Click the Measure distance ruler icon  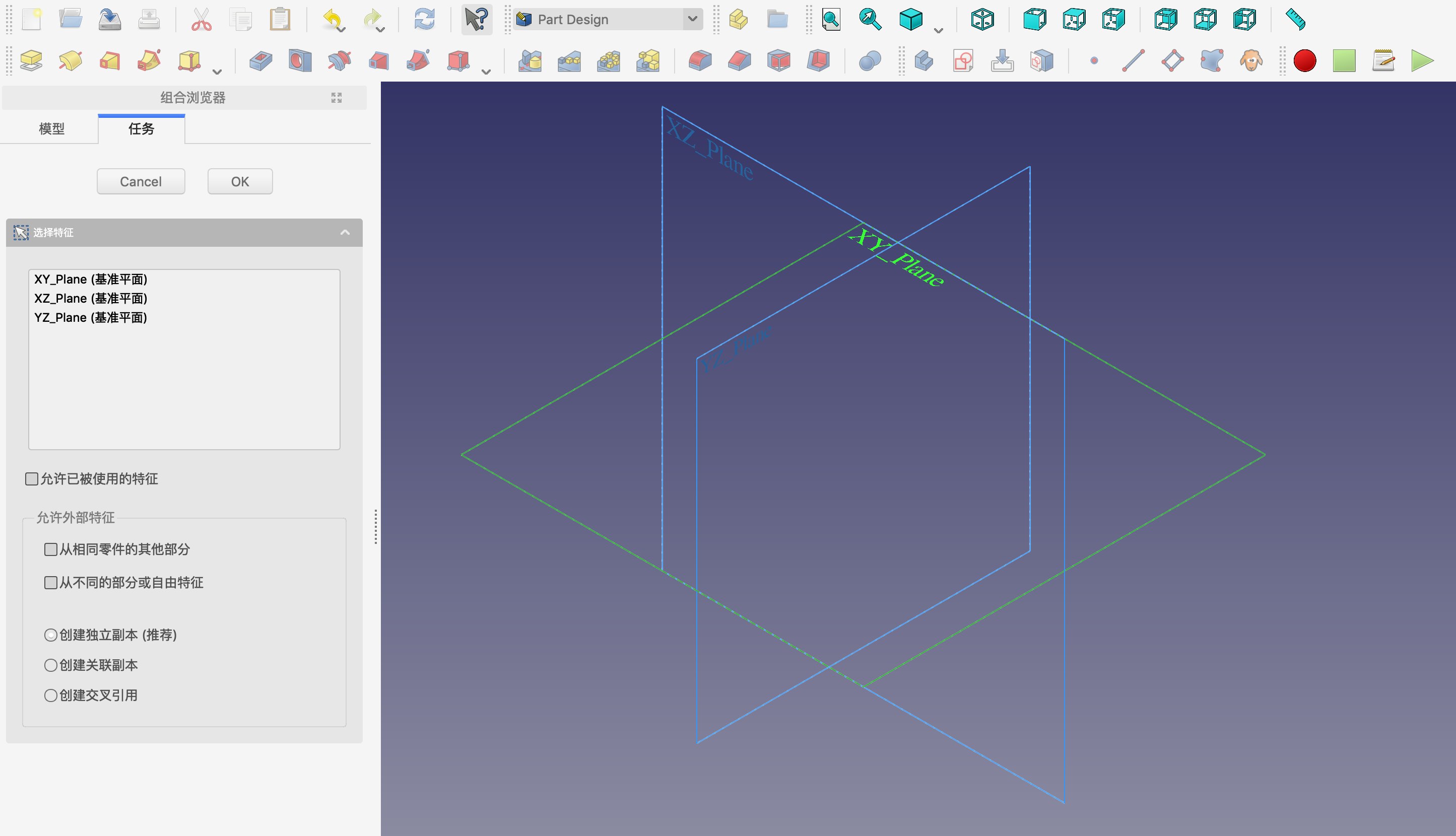click(x=1295, y=20)
